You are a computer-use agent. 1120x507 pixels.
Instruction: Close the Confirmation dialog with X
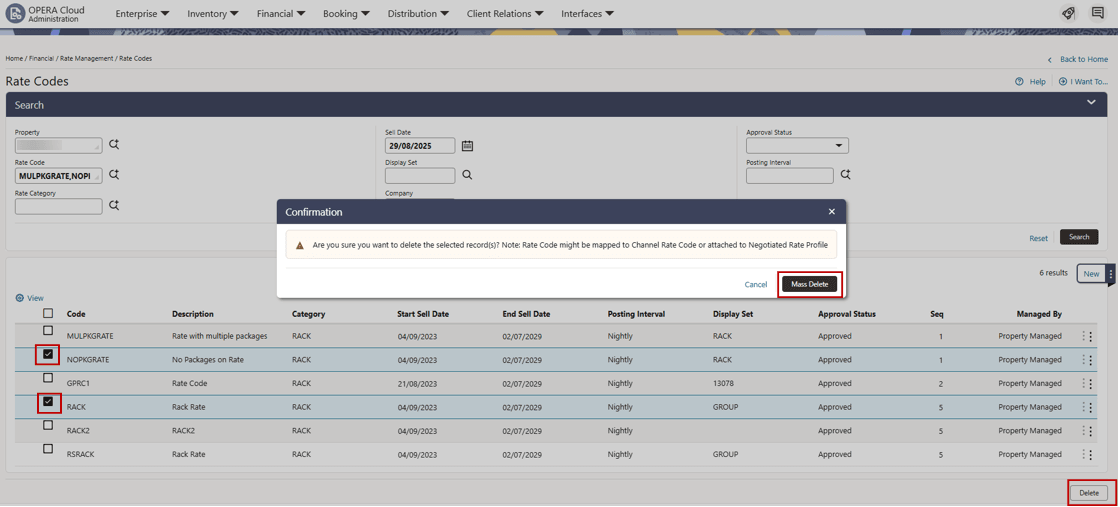(831, 212)
